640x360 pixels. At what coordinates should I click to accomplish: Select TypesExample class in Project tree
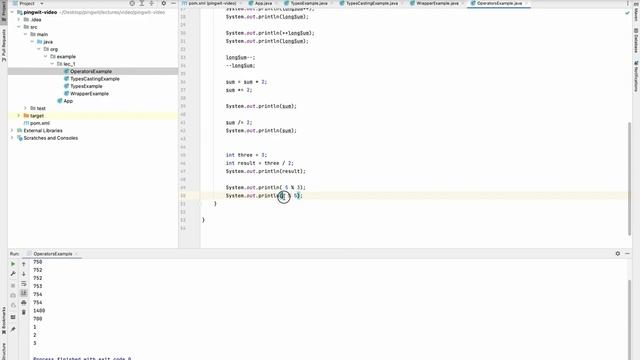click(x=86, y=86)
